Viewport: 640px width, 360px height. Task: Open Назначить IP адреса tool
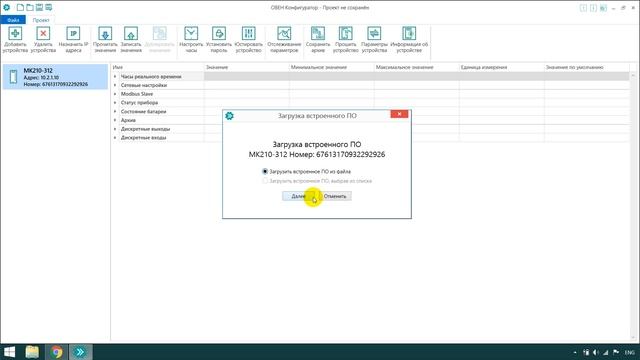click(73, 40)
